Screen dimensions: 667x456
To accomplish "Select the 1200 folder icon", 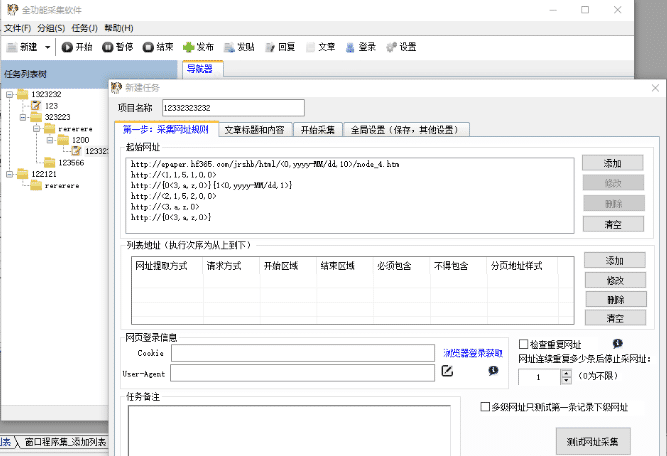I will click(x=63, y=140).
